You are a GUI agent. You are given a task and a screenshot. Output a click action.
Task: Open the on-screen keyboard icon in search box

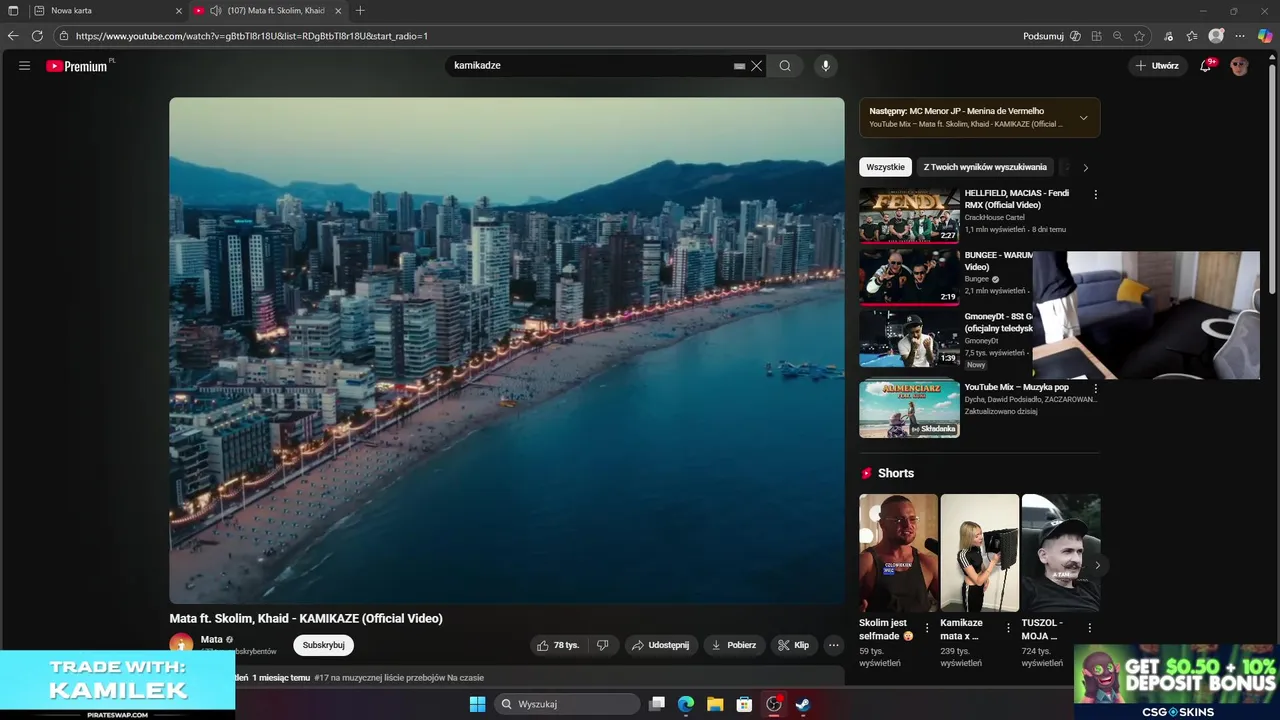pyautogui.click(x=739, y=66)
